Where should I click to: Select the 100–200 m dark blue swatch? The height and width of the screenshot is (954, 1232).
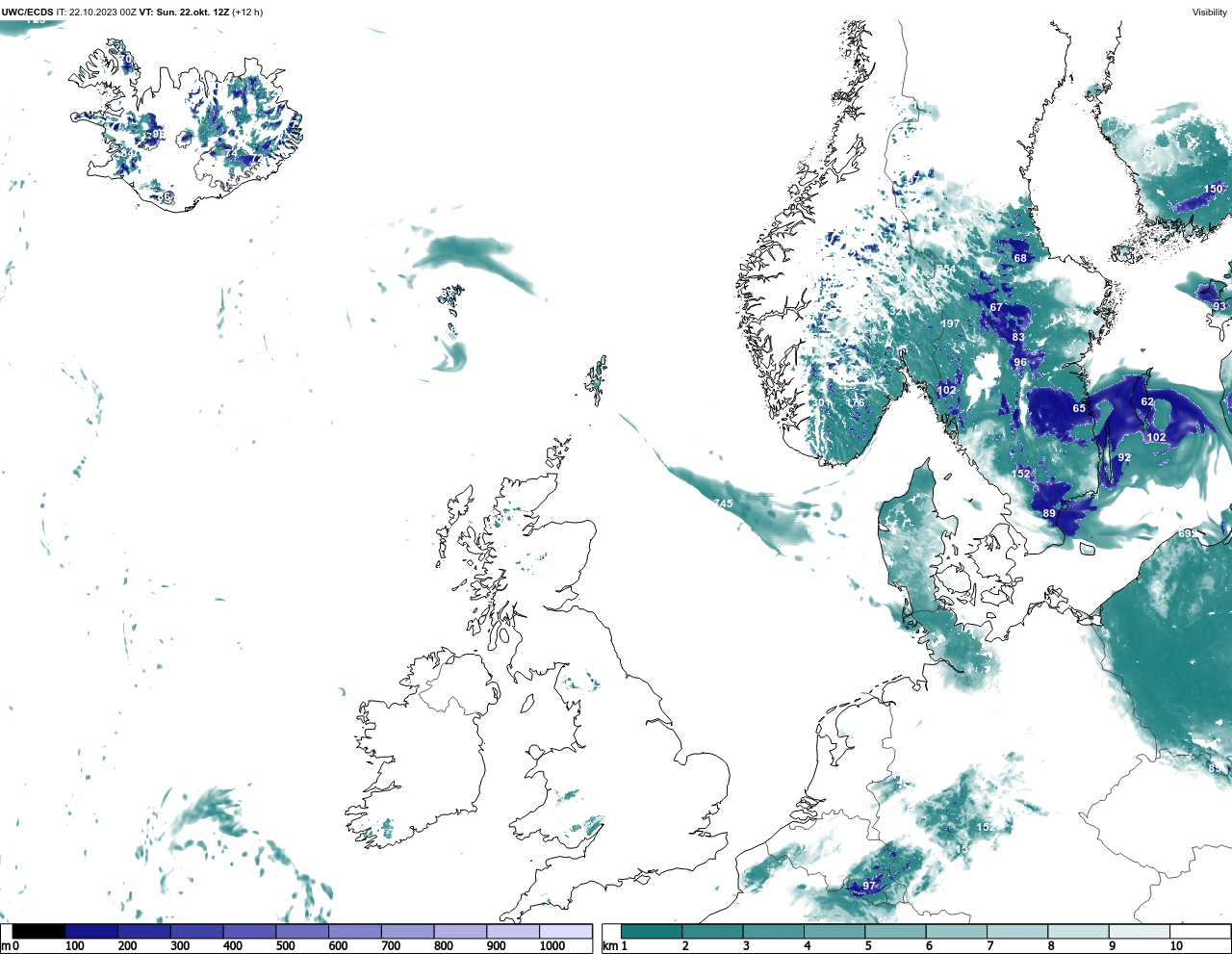click(x=91, y=931)
